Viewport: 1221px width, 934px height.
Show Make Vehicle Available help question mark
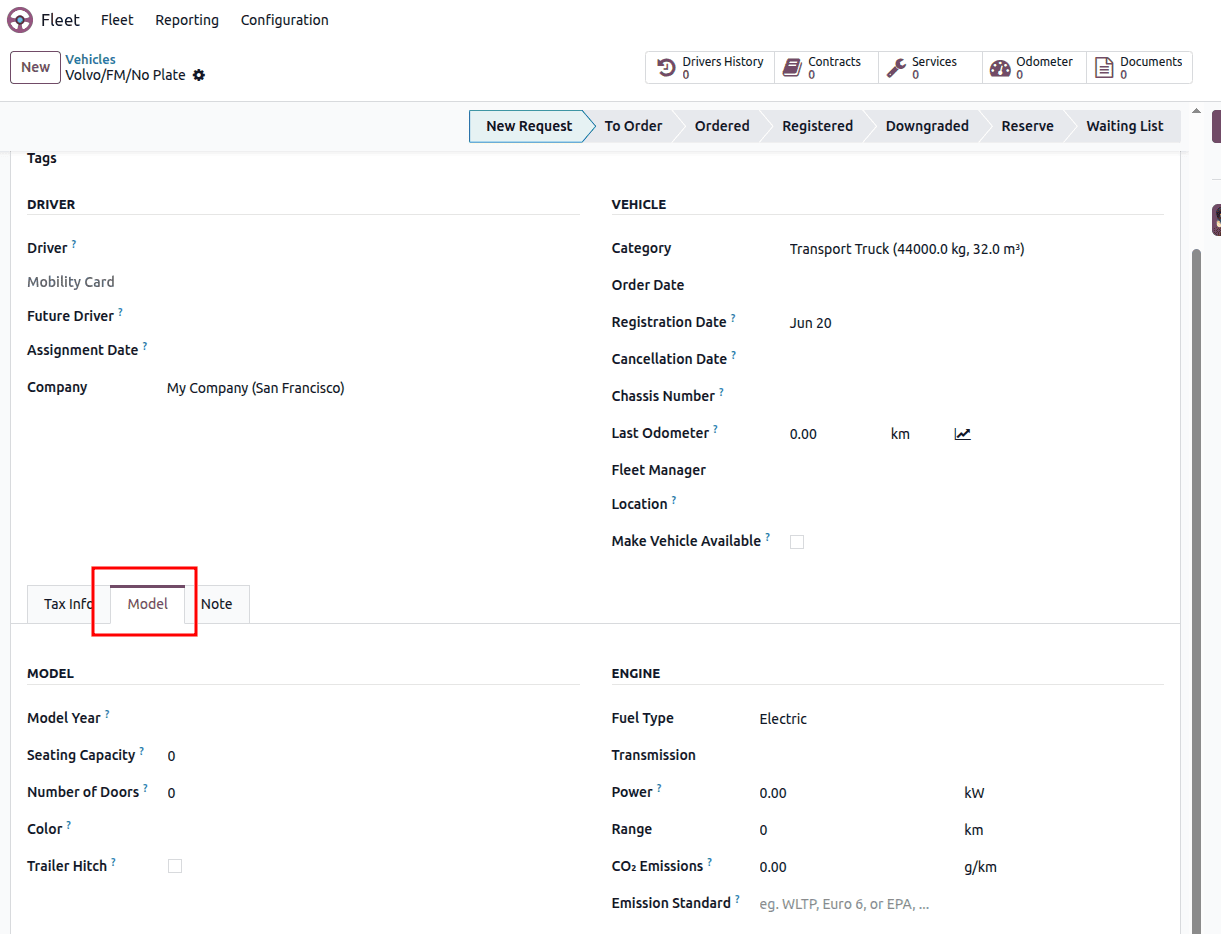[x=768, y=537]
